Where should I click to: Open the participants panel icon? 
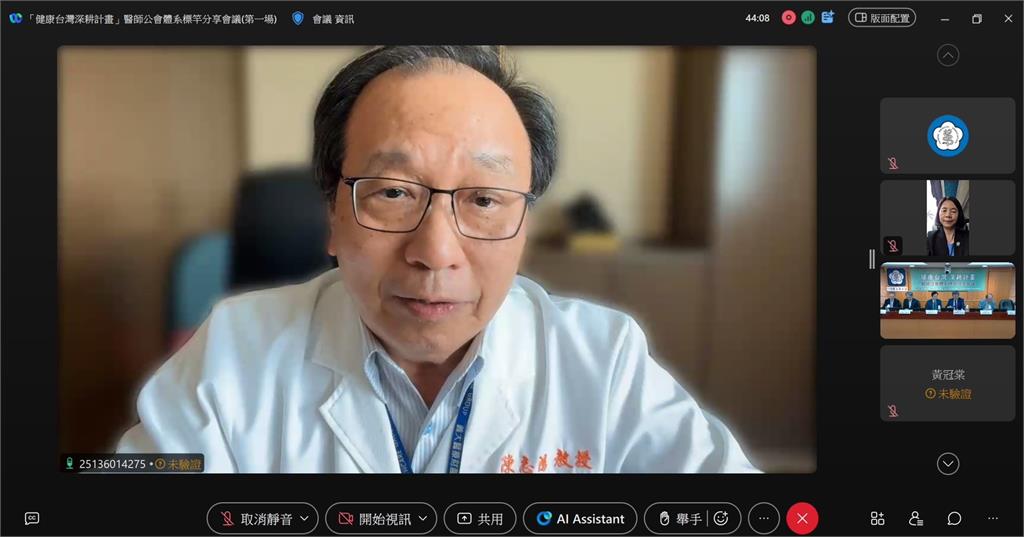tap(916, 519)
